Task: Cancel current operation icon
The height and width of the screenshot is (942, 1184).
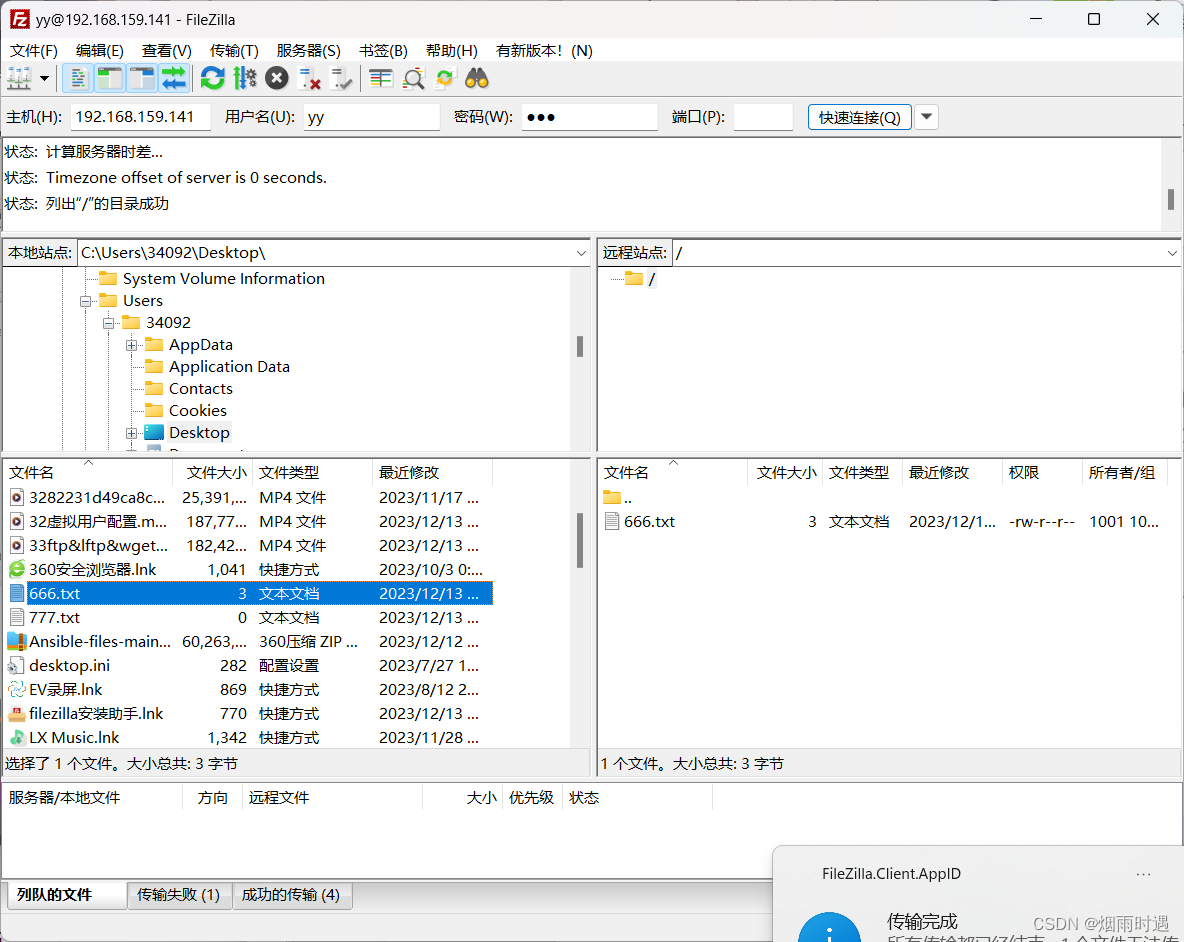Action: click(x=277, y=78)
